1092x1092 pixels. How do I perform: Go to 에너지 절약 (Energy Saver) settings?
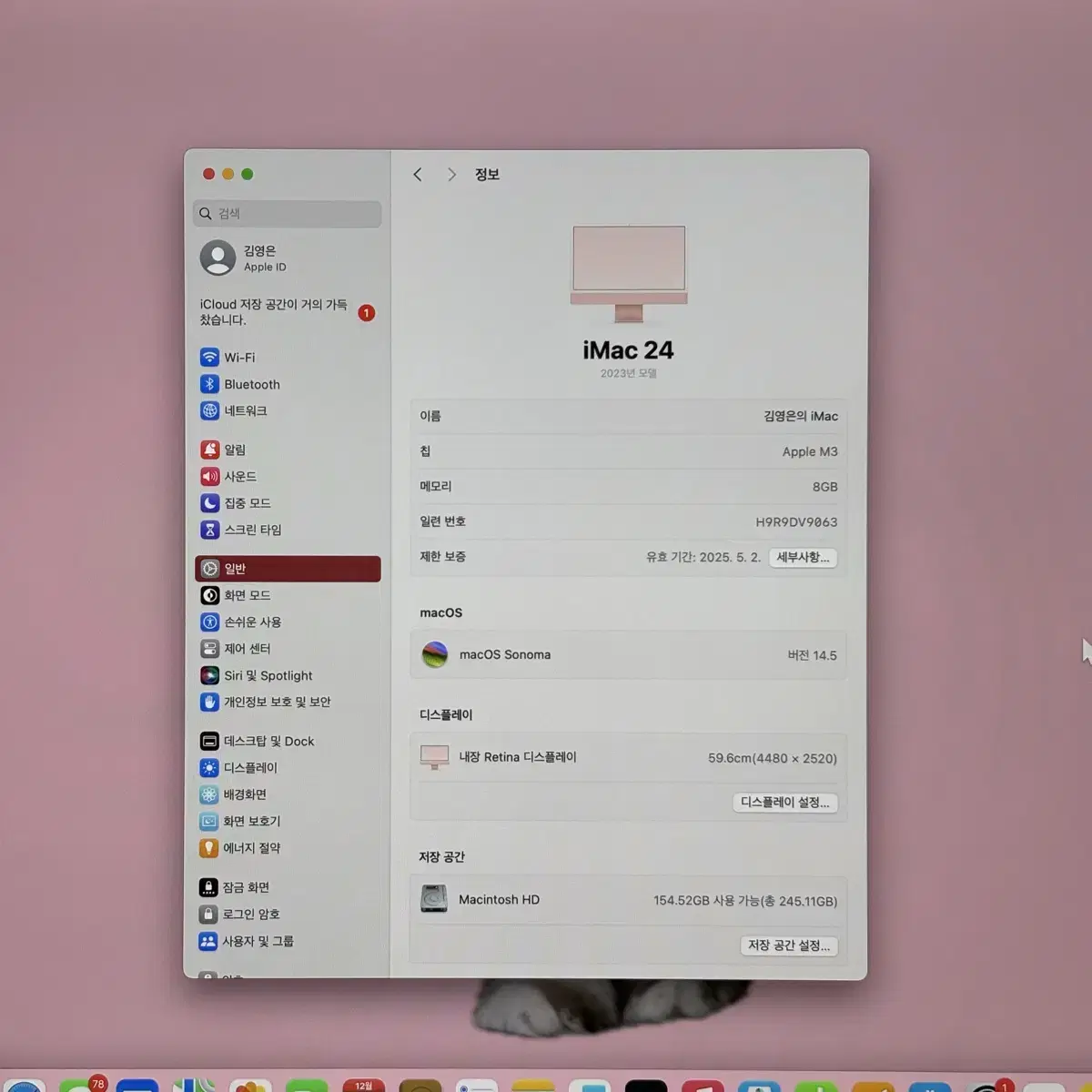[x=288, y=847]
